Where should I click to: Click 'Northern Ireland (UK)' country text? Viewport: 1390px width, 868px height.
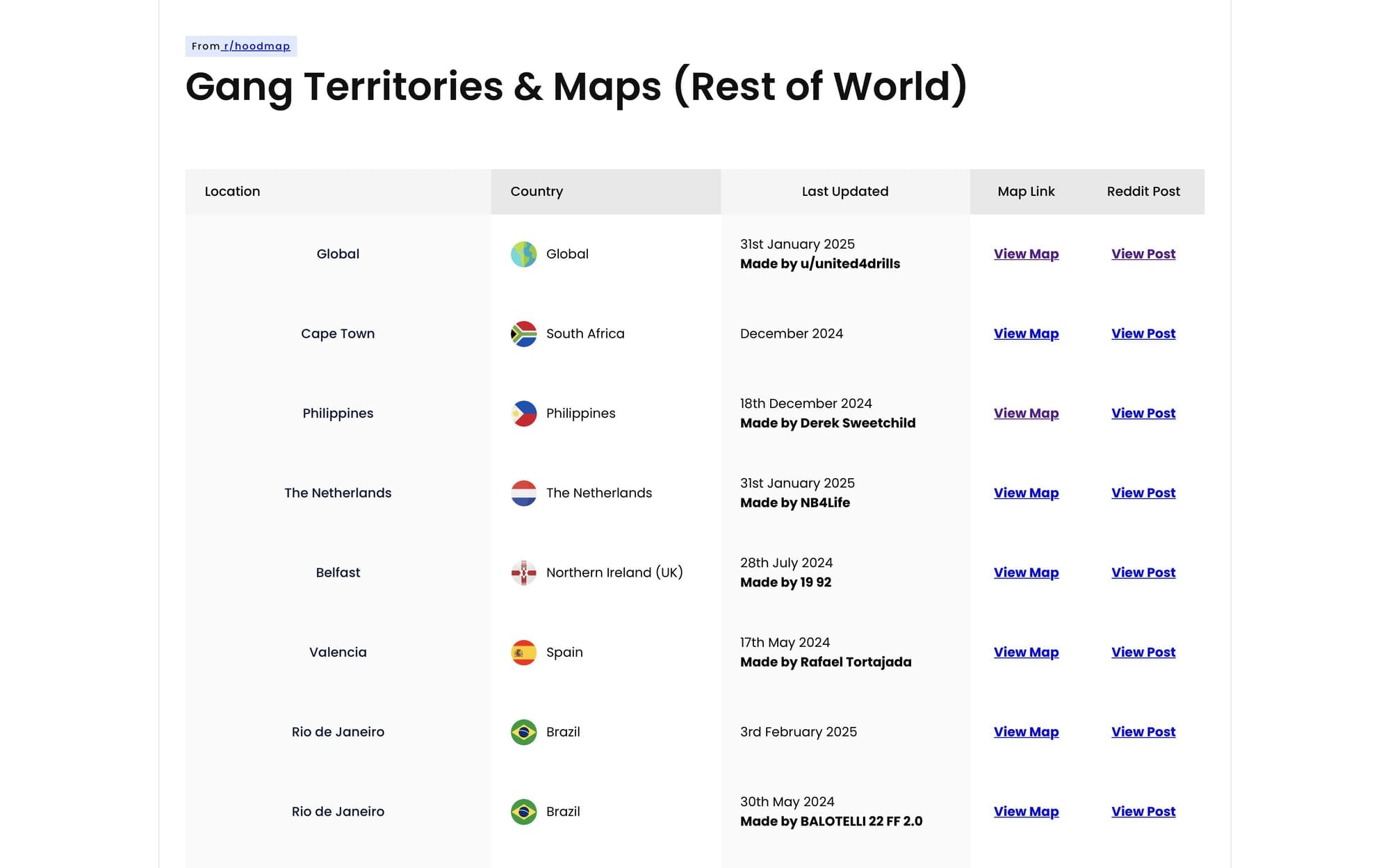coord(614,573)
